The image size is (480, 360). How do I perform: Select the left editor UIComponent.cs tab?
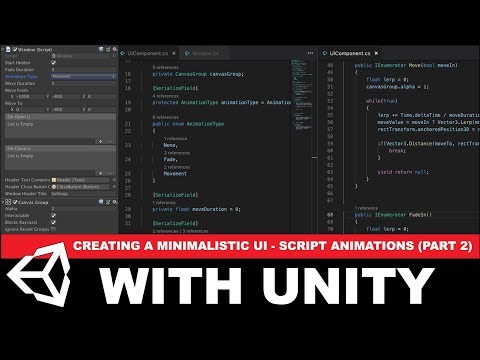[x=148, y=53]
